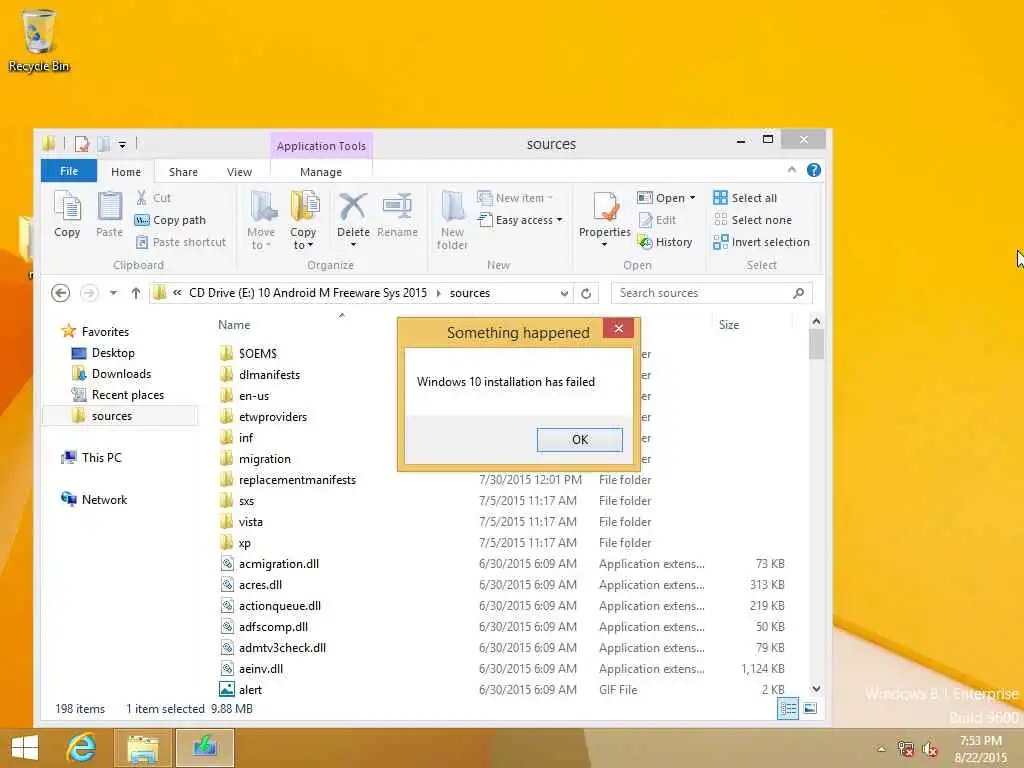
Task: Click Select all in ribbon
Action: point(745,197)
